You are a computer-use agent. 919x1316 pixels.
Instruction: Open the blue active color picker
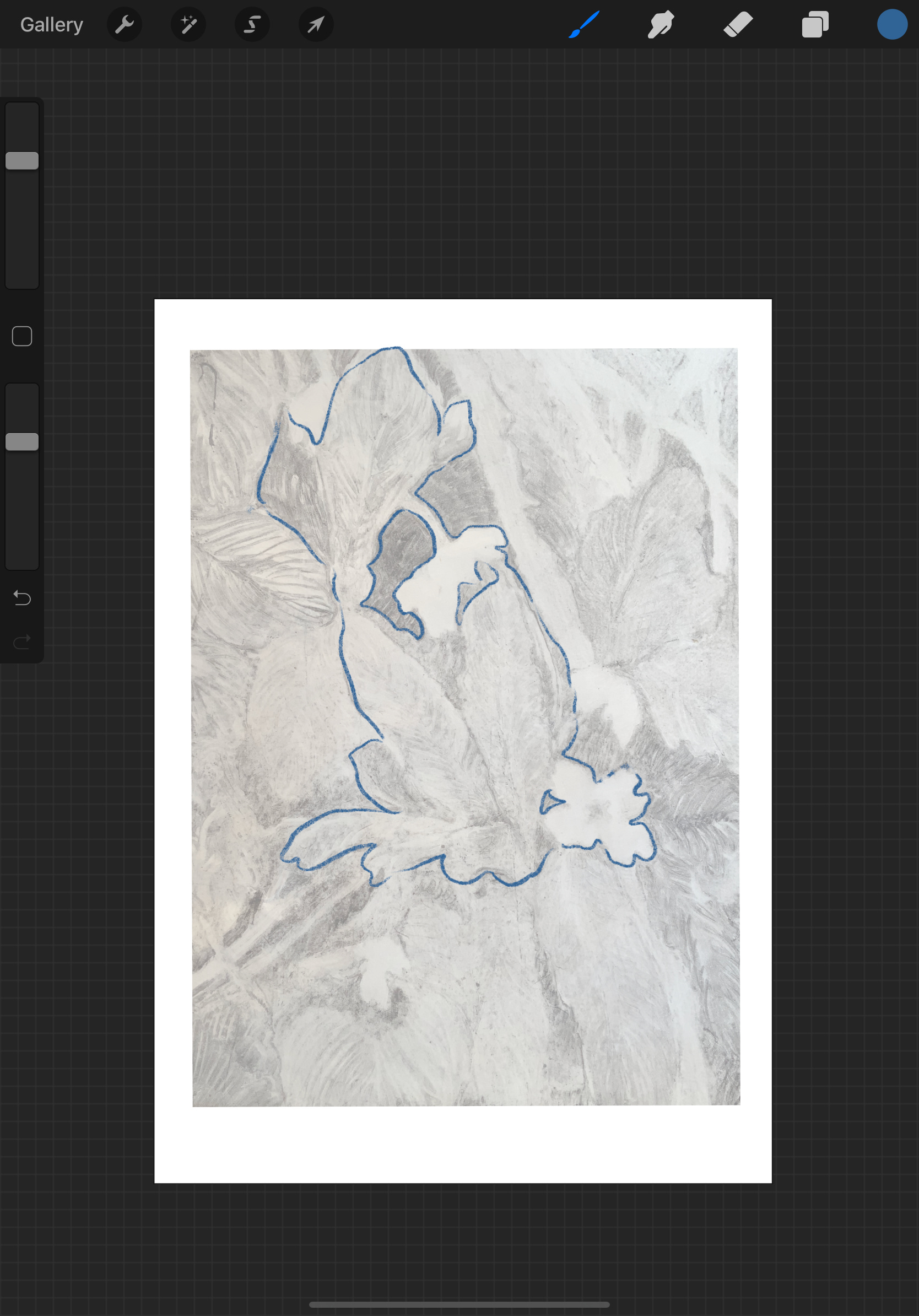(x=892, y=25)
